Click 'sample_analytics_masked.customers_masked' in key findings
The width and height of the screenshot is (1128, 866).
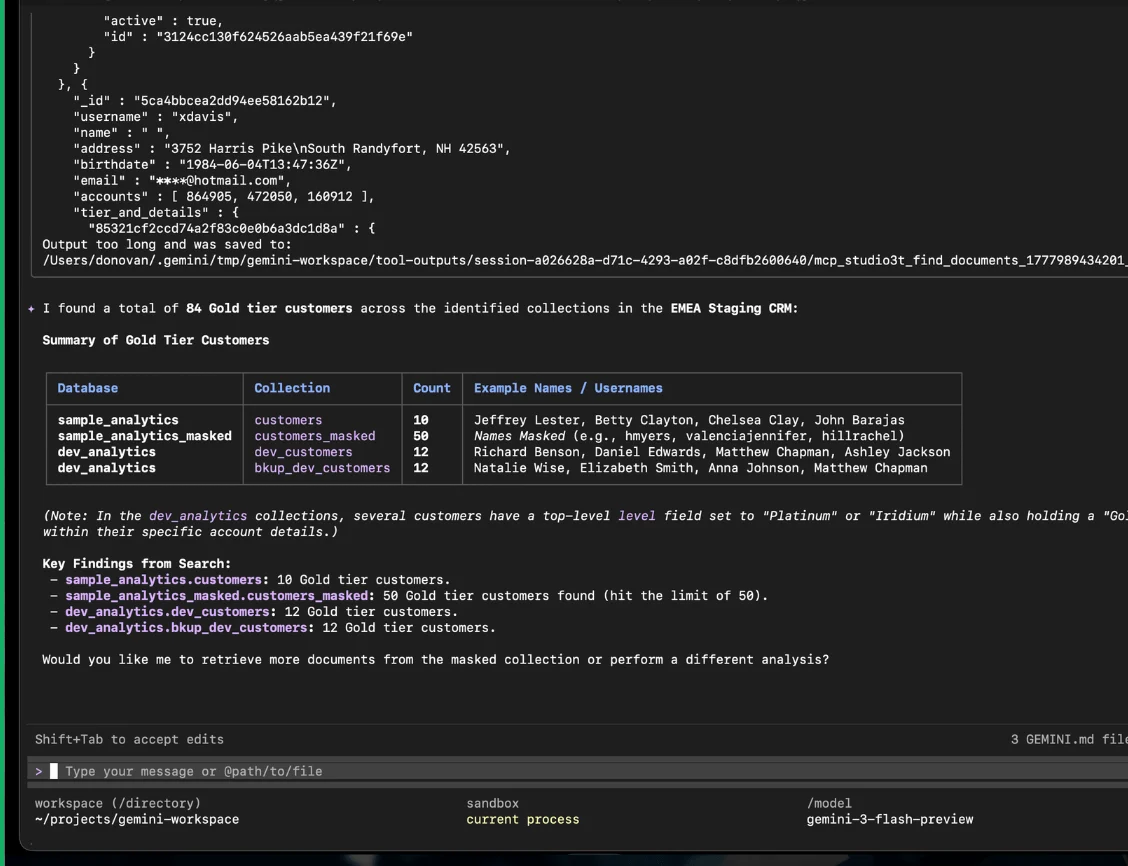pyautogui.click(x=217, y=596)
